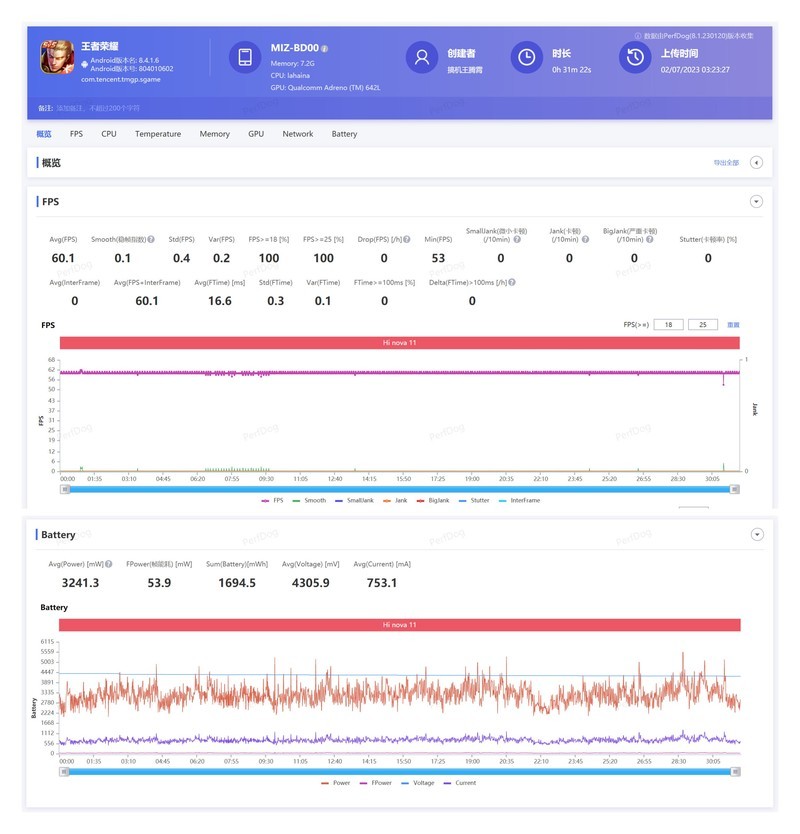800x834 pixels.
Task: Click info icon next to MIZ-BD00
Action: coord(324,48)
